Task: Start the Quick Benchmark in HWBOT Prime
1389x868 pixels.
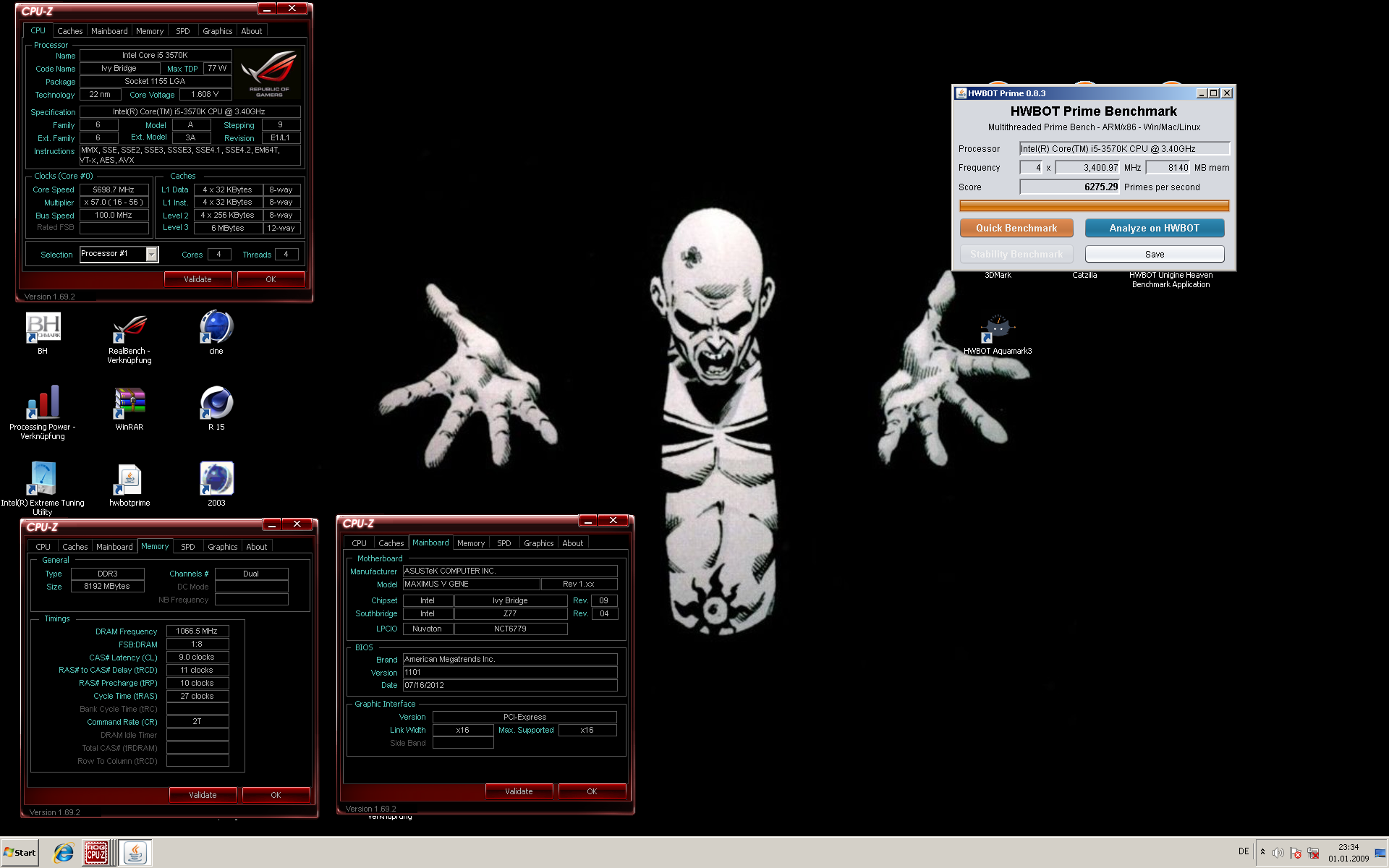Action: [x=1016, y=228]
